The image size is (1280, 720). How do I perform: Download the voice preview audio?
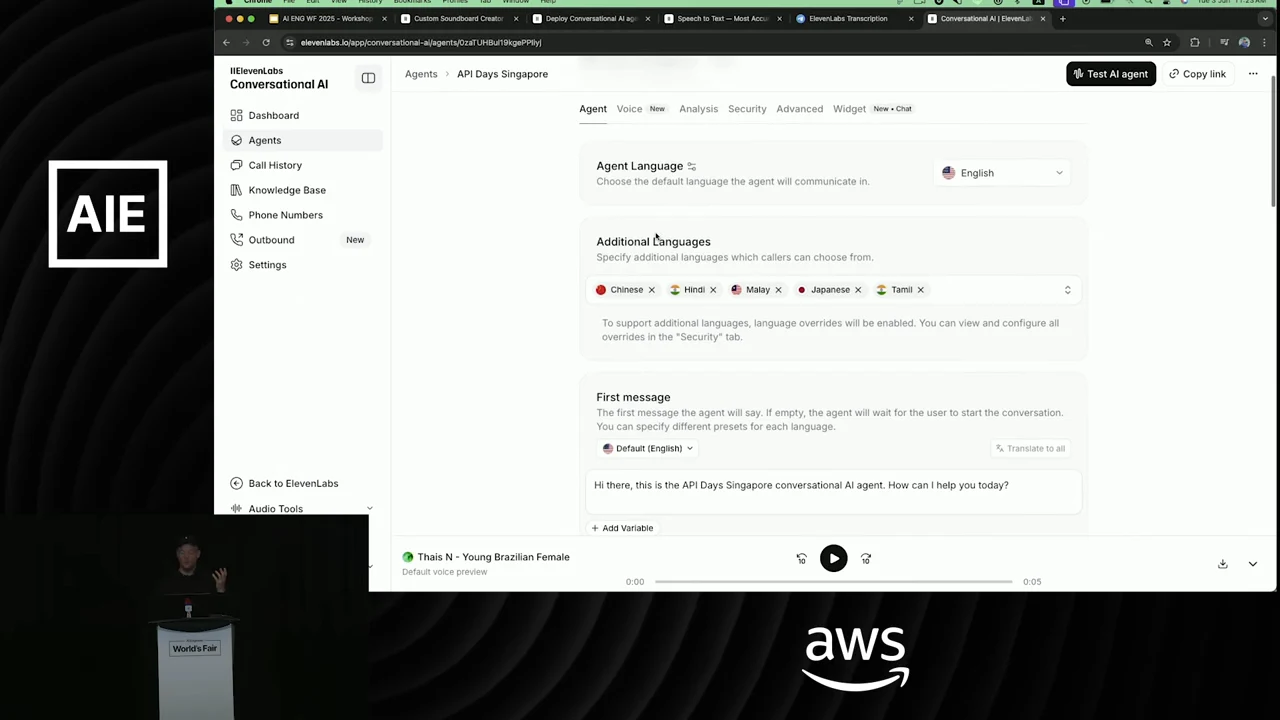(x=1222, y=564)
